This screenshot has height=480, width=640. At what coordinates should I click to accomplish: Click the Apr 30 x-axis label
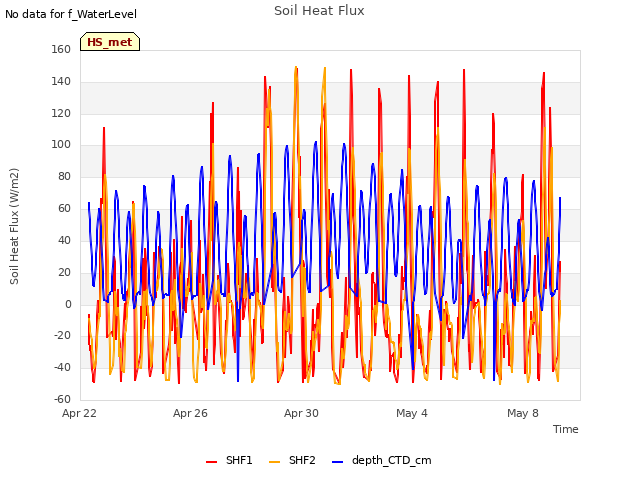click(x=301, y=413)
